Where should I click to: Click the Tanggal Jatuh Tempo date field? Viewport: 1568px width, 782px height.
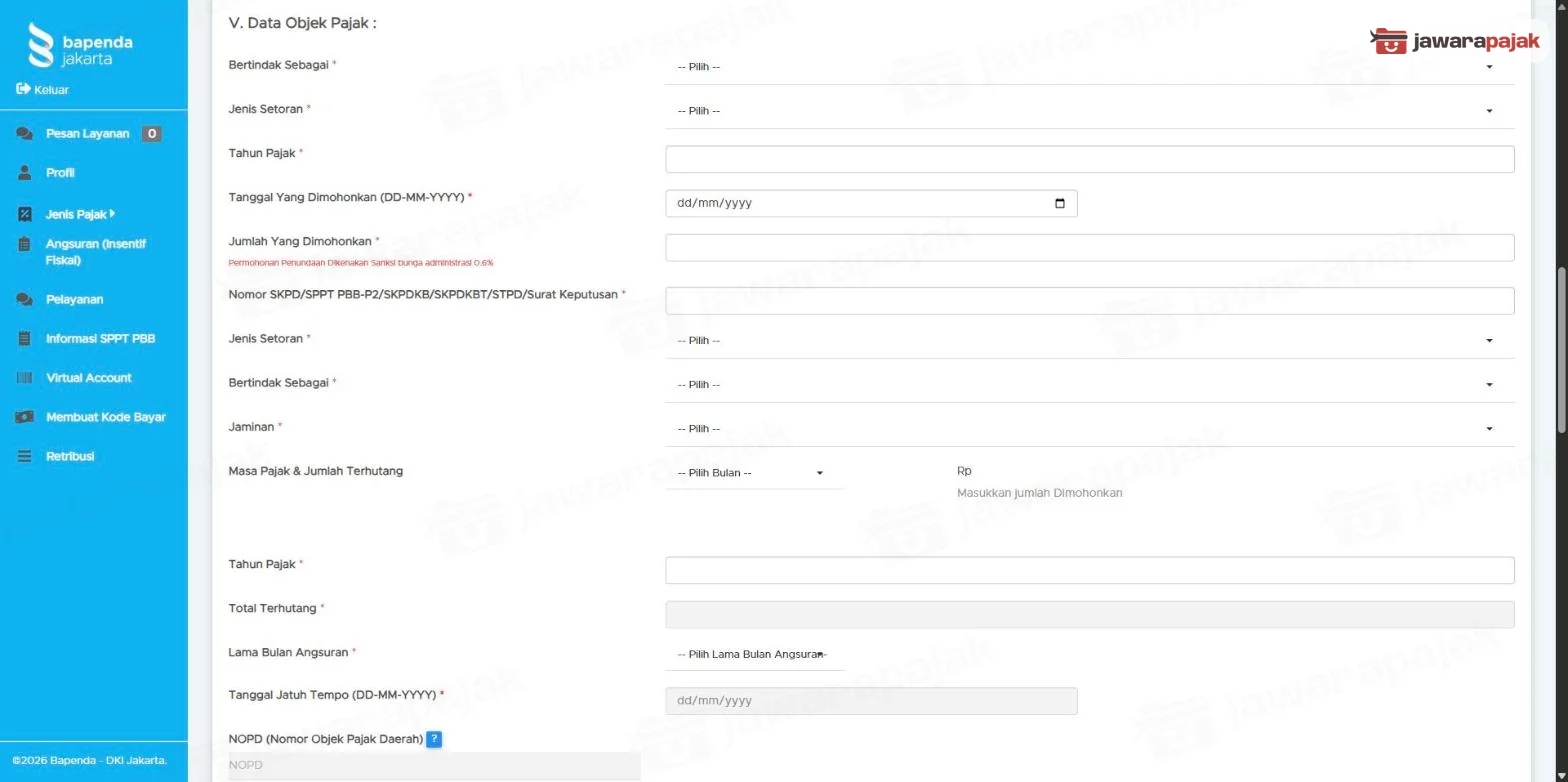coord(871,701)
